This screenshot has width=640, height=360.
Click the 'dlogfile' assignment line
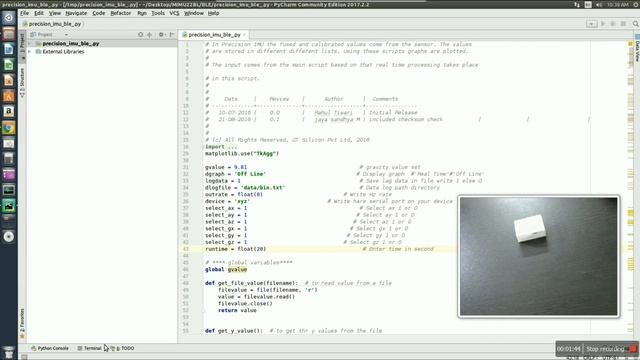pyautogui.click(x=245, y=187)
